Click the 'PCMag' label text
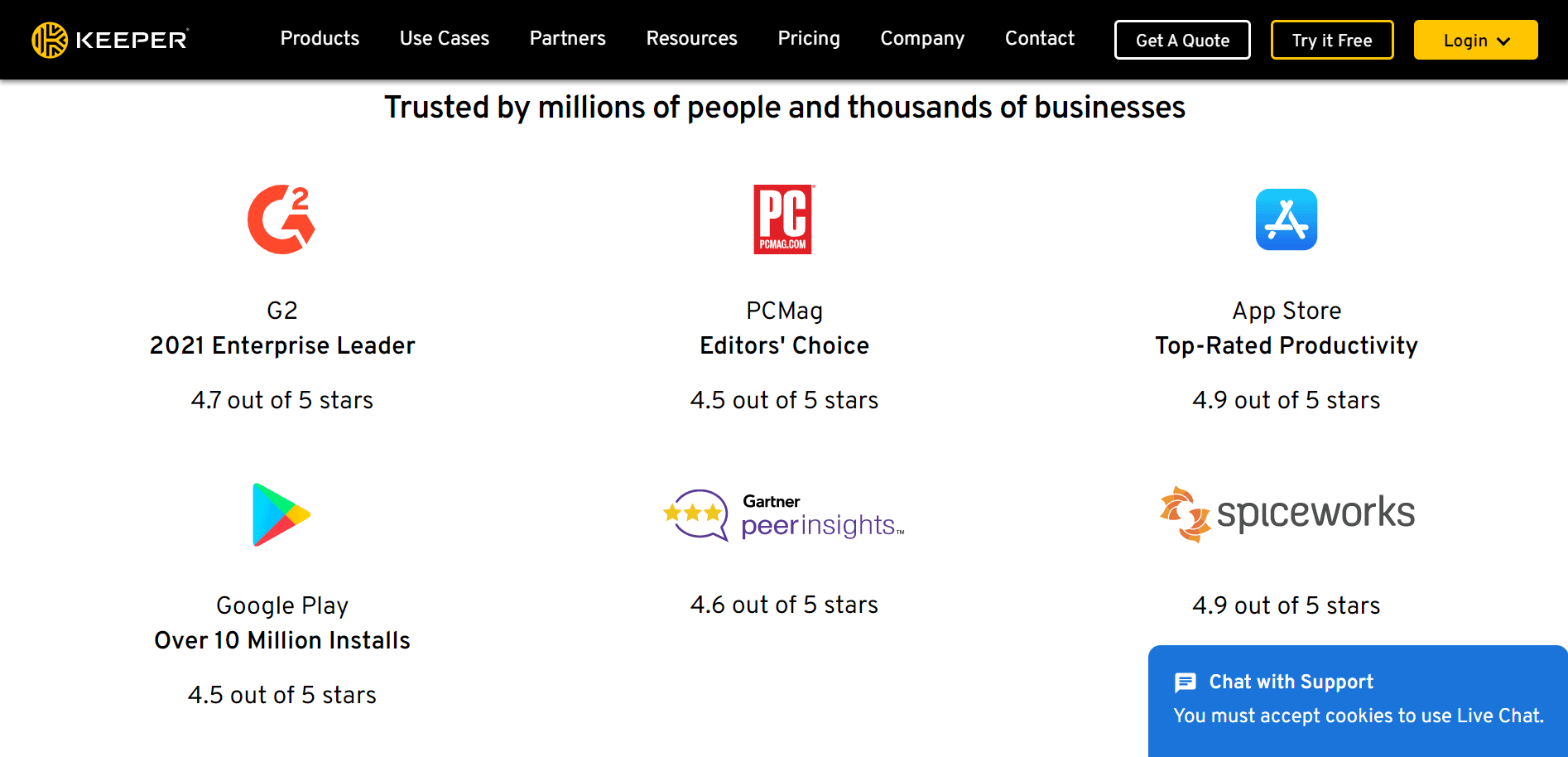Image resolution: width=1568 pixels, height=757 pixels. pos(784,311)
